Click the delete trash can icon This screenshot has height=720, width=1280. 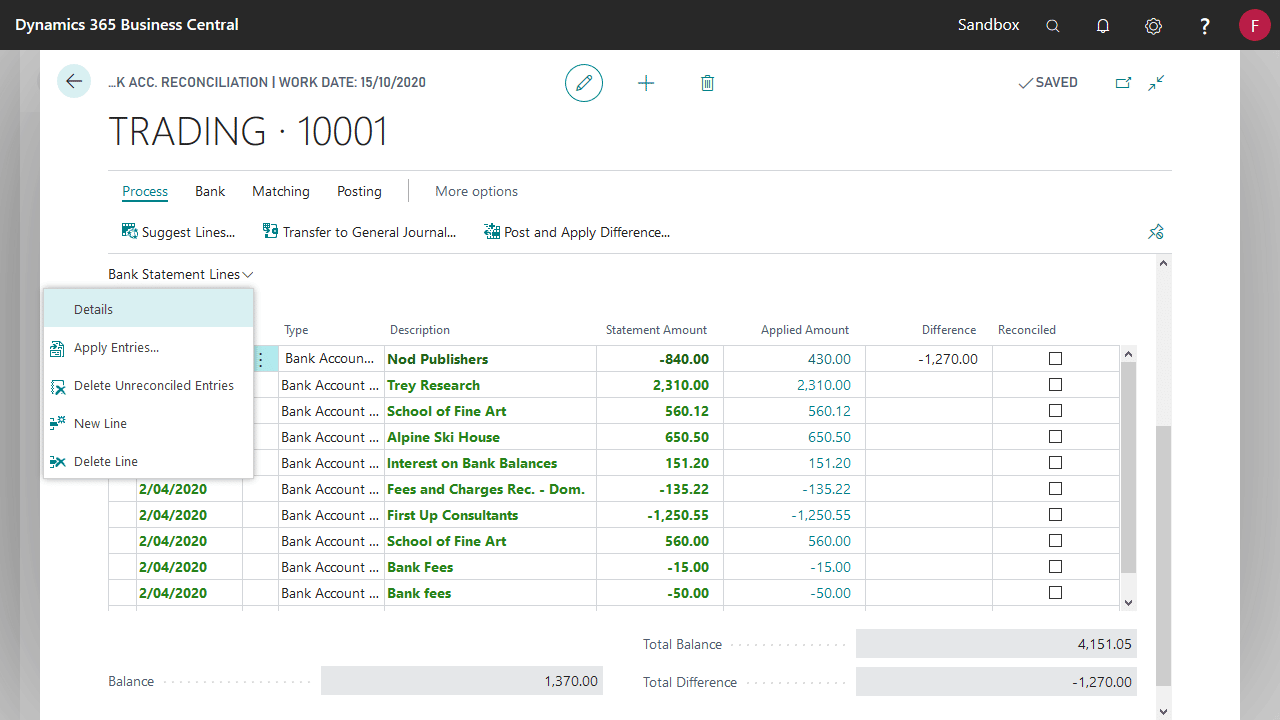[x=707, y=83]
